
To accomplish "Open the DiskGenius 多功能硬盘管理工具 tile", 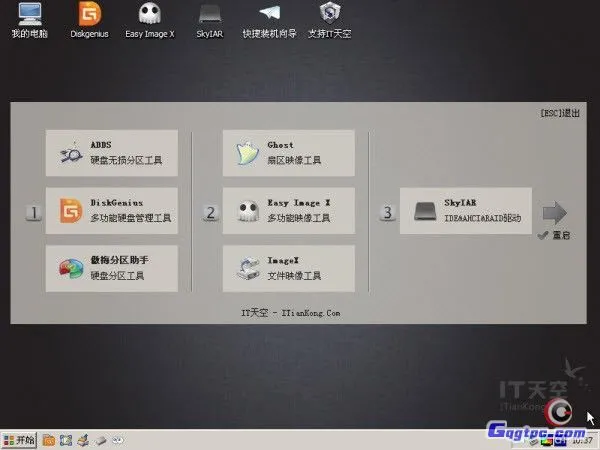I will 112,211.
